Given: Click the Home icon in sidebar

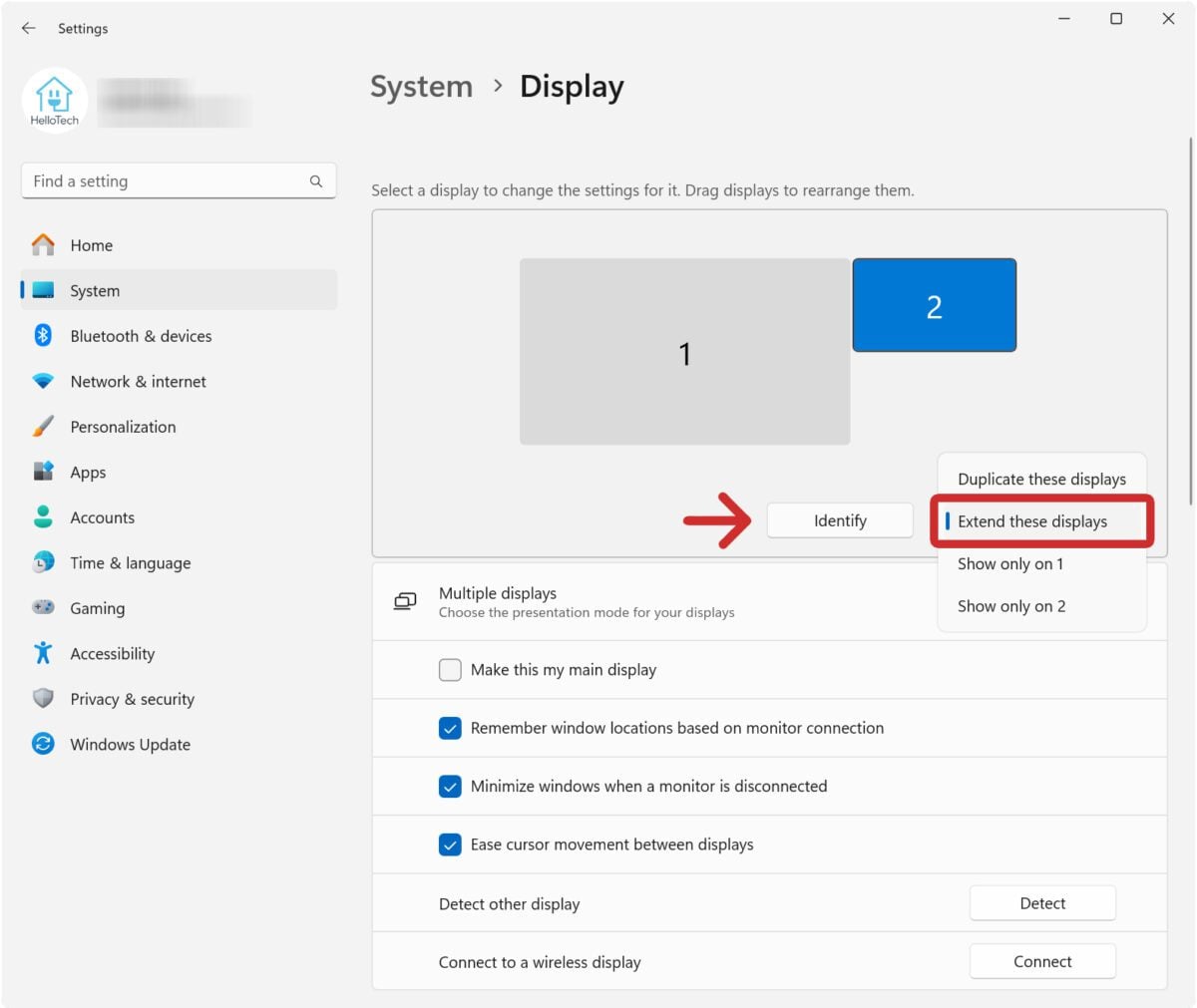Looking at the screenshot, I should (x=43, y=245).
